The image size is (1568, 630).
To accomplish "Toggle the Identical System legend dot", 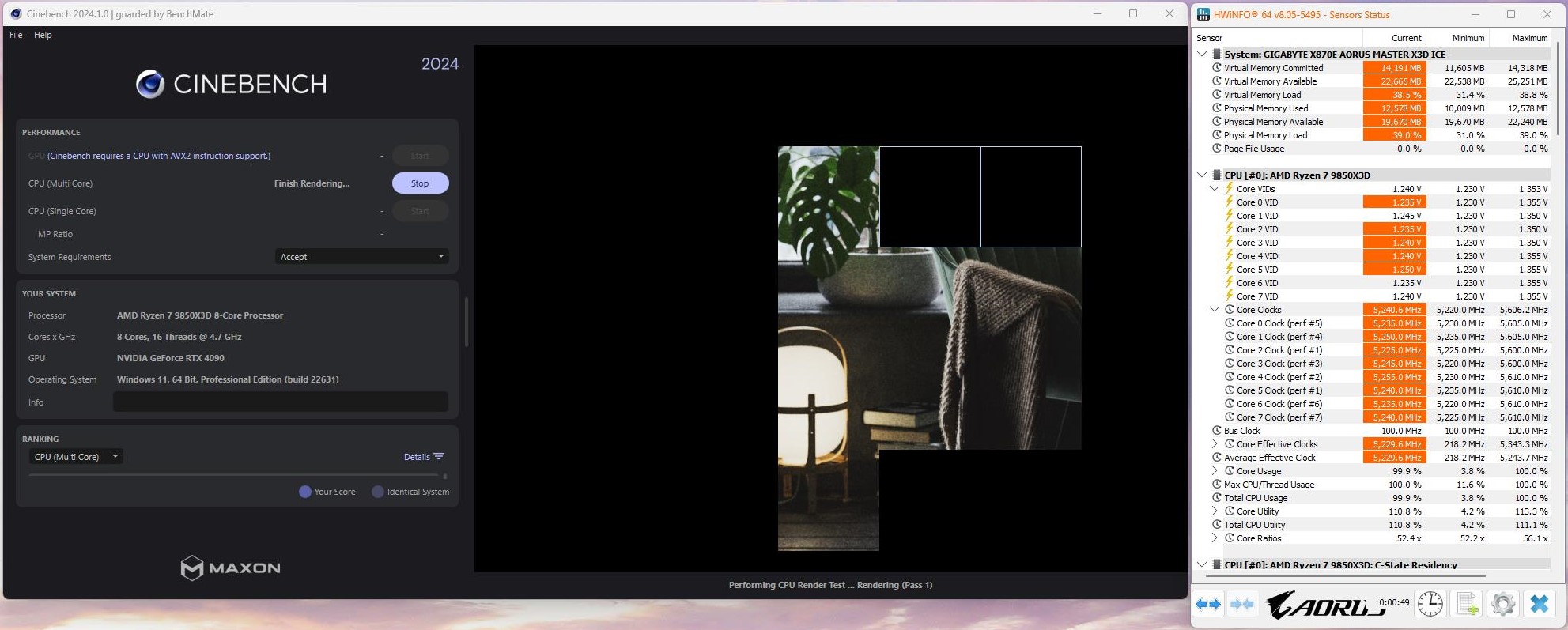I will click(x=378, y=492).
